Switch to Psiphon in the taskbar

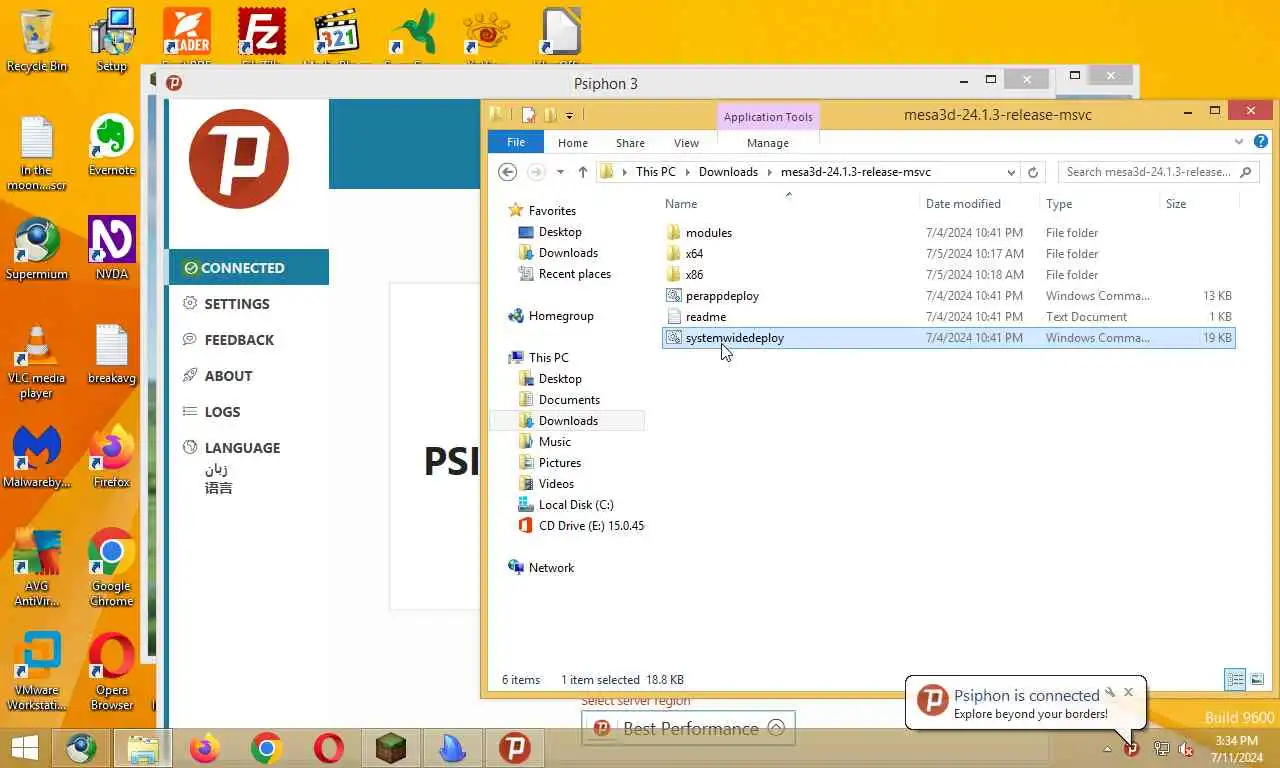point(514,748)
